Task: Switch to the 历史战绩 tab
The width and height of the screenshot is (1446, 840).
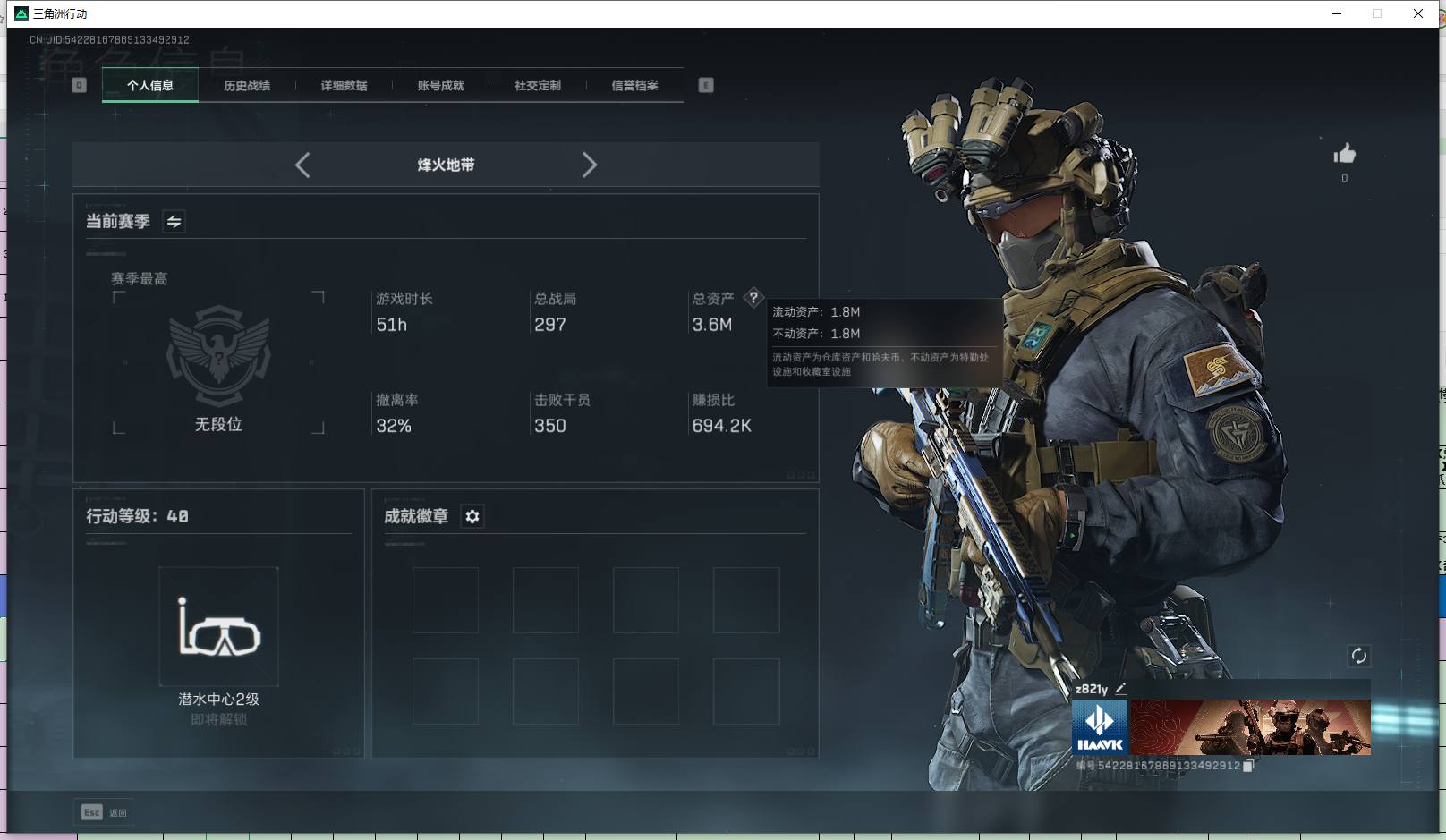Action: click(x=247, y=86)
